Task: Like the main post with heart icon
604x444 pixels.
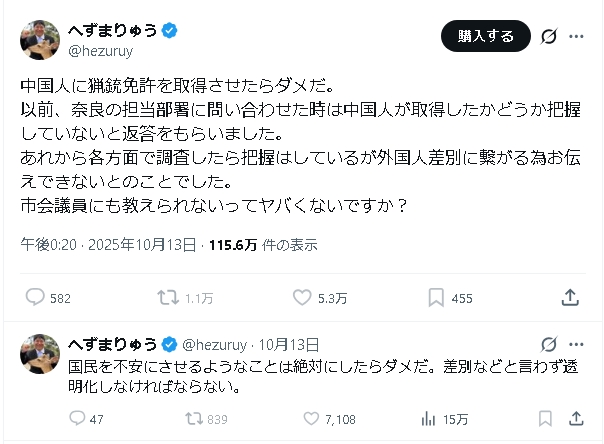Action: pyautogui.click(x=303, y=297)
